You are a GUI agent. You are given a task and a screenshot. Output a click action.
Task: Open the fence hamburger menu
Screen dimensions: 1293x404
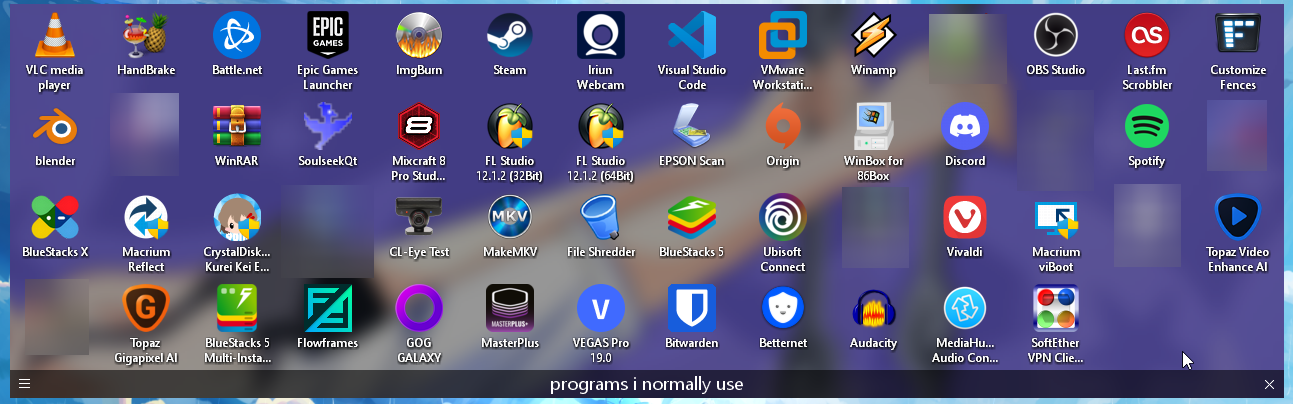coord(25,384)
